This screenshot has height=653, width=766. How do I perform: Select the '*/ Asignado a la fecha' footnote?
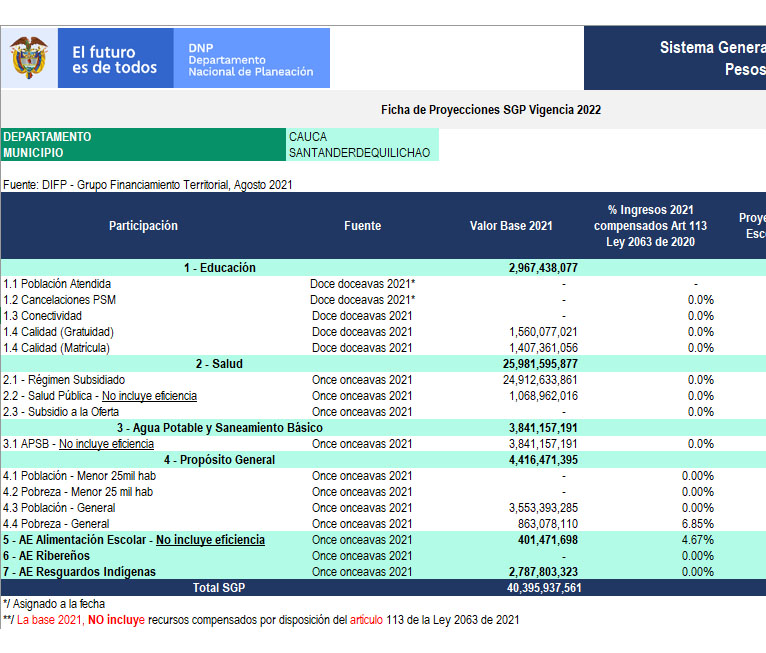coord(54,604)
